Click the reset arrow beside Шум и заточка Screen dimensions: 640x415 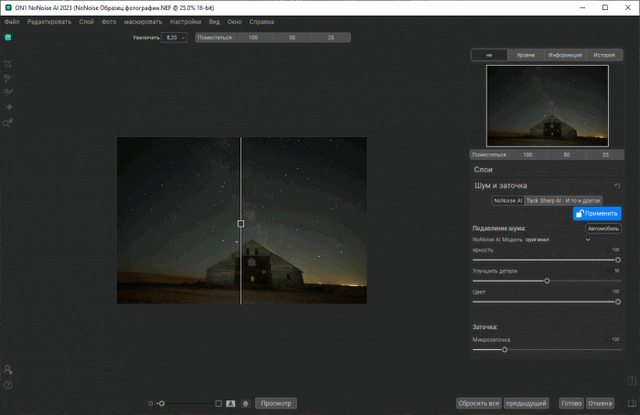[x=616, y=186]
